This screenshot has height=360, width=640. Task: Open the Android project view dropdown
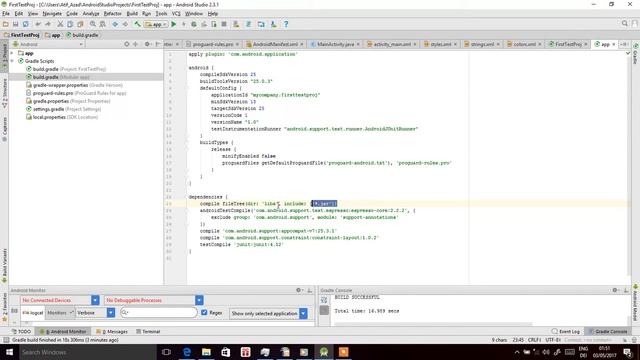48,44
